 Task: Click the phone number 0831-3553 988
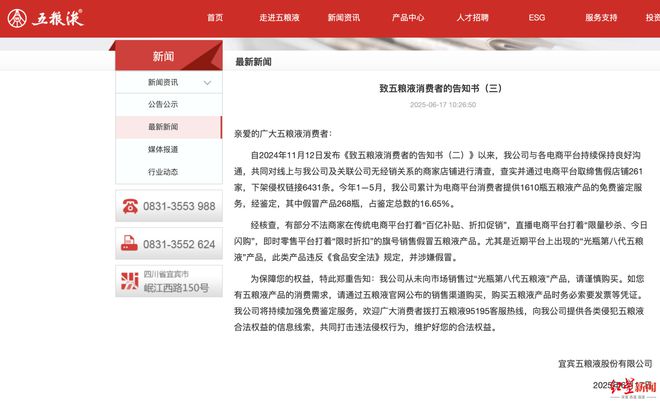pyautogui.click(x=179, y=206)
